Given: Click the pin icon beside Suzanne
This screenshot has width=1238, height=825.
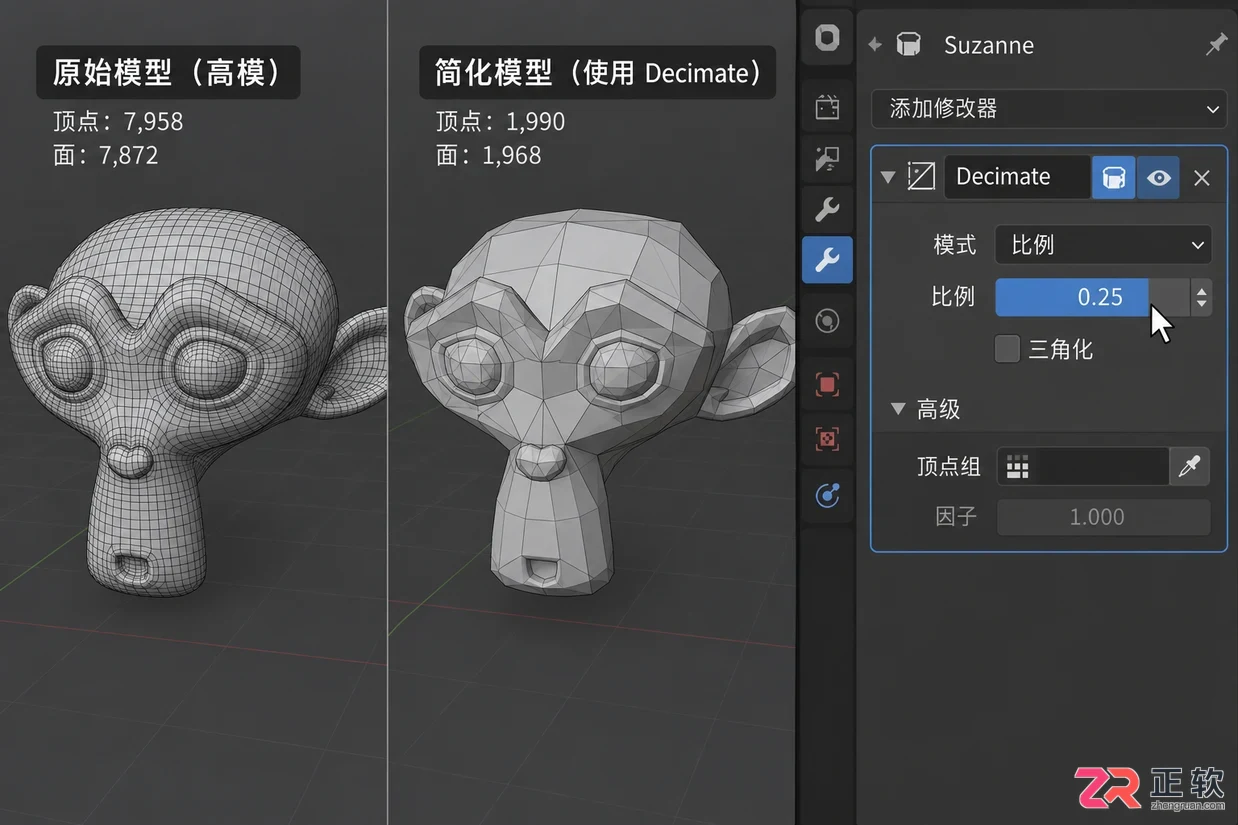Looking at the screenshot, I should point(1216,45).
